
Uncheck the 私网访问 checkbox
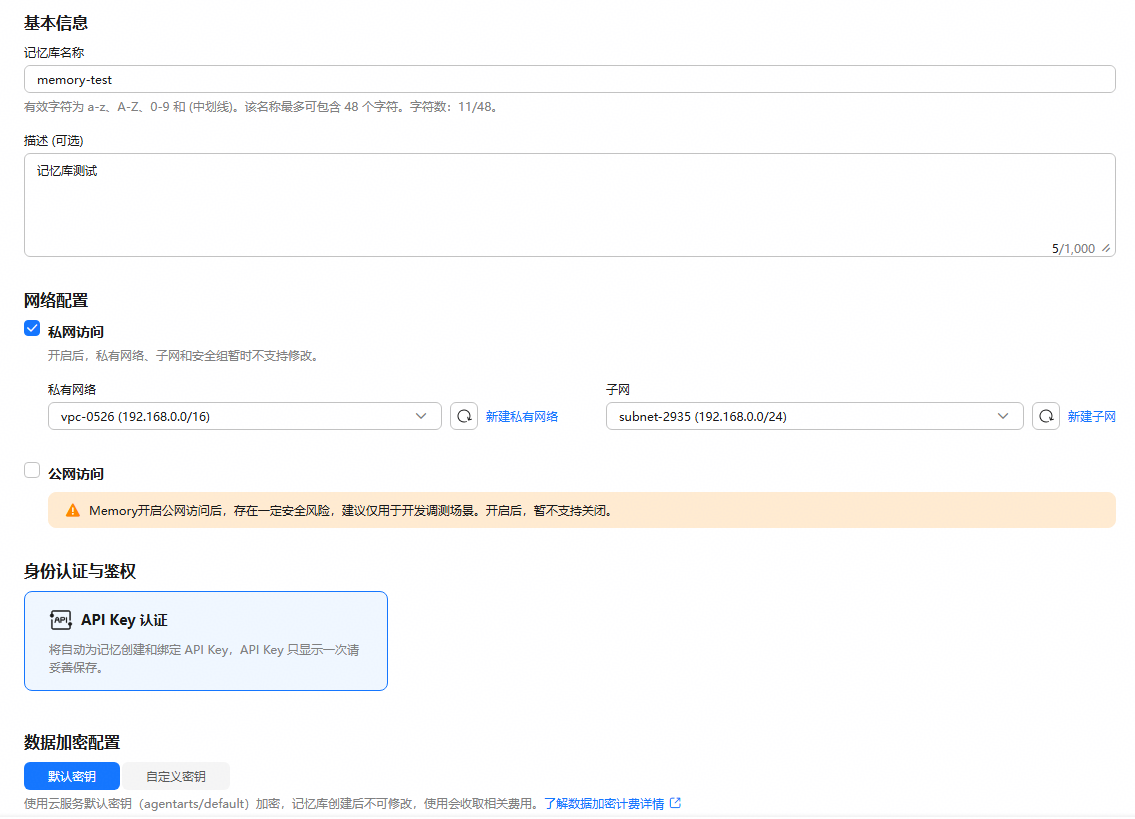point(32,329)
